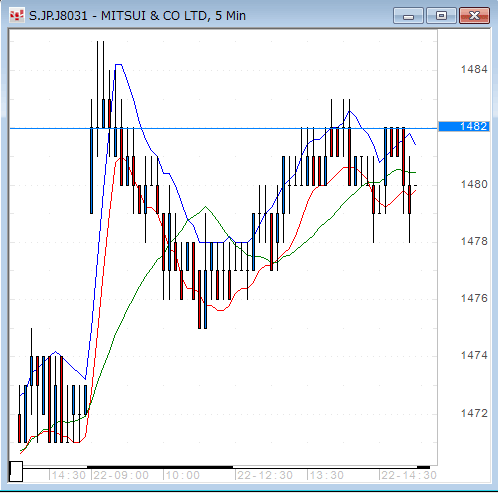Click the 1480 price axis label
Image resolution: width=498 pixels, height=493 pixels.
tap(474, 184)
